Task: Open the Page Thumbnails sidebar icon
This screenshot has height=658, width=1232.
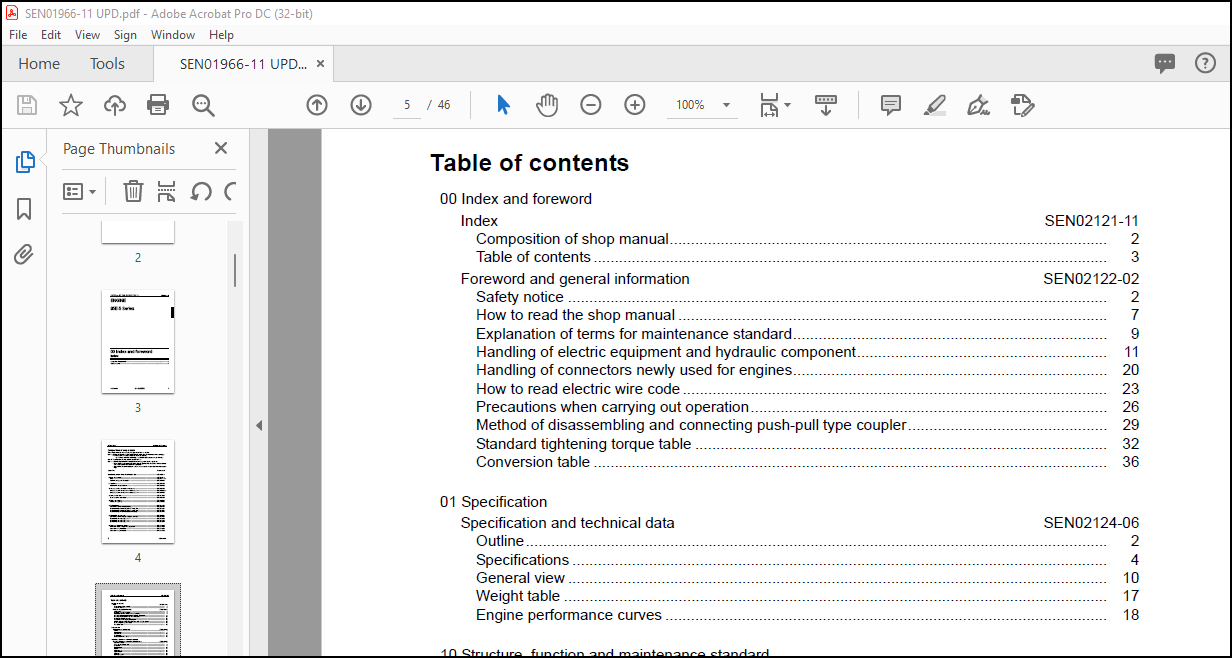Action: point(25,162)
